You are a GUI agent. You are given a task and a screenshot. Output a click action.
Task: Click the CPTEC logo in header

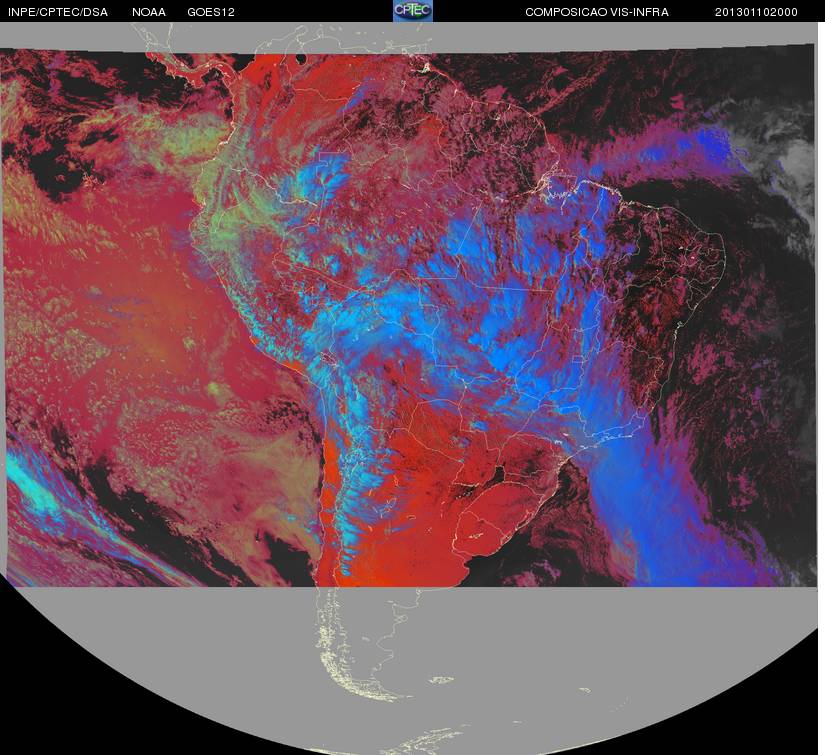(413, 11)
